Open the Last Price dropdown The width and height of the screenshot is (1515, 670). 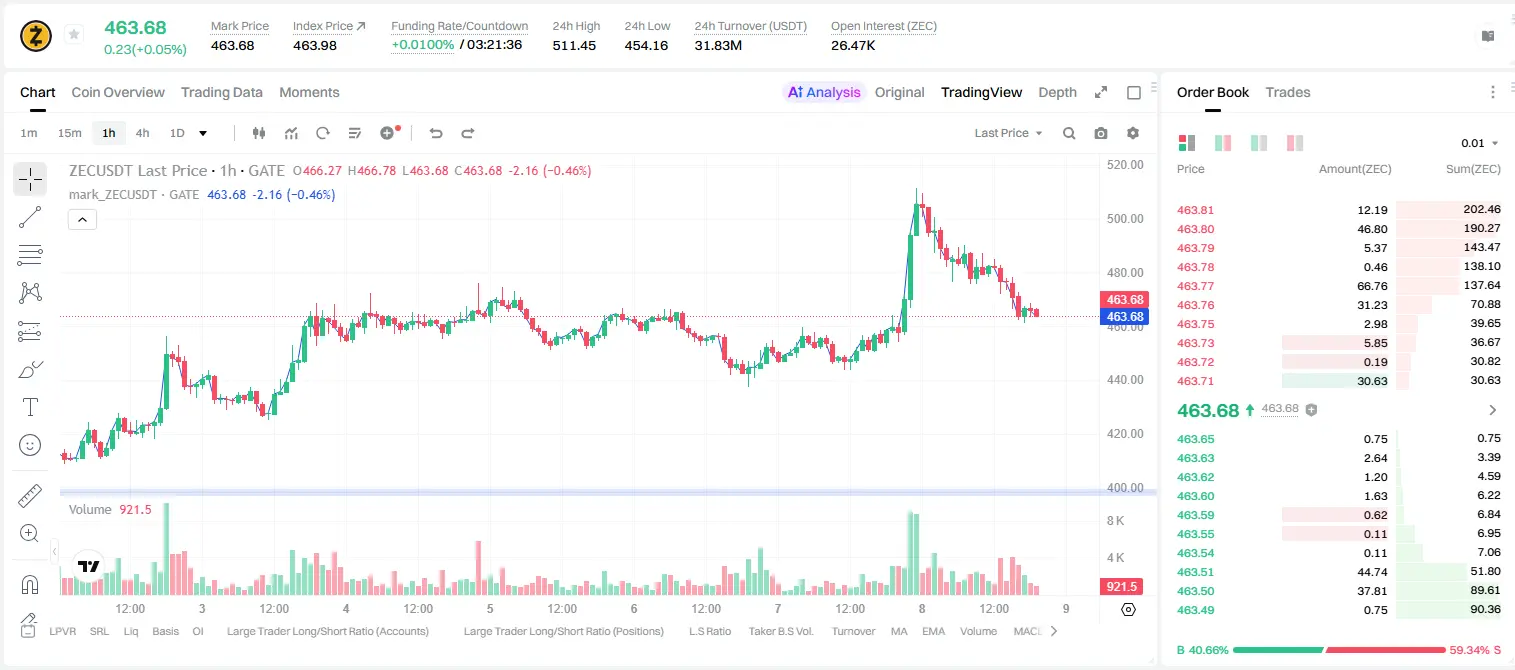1008,133
